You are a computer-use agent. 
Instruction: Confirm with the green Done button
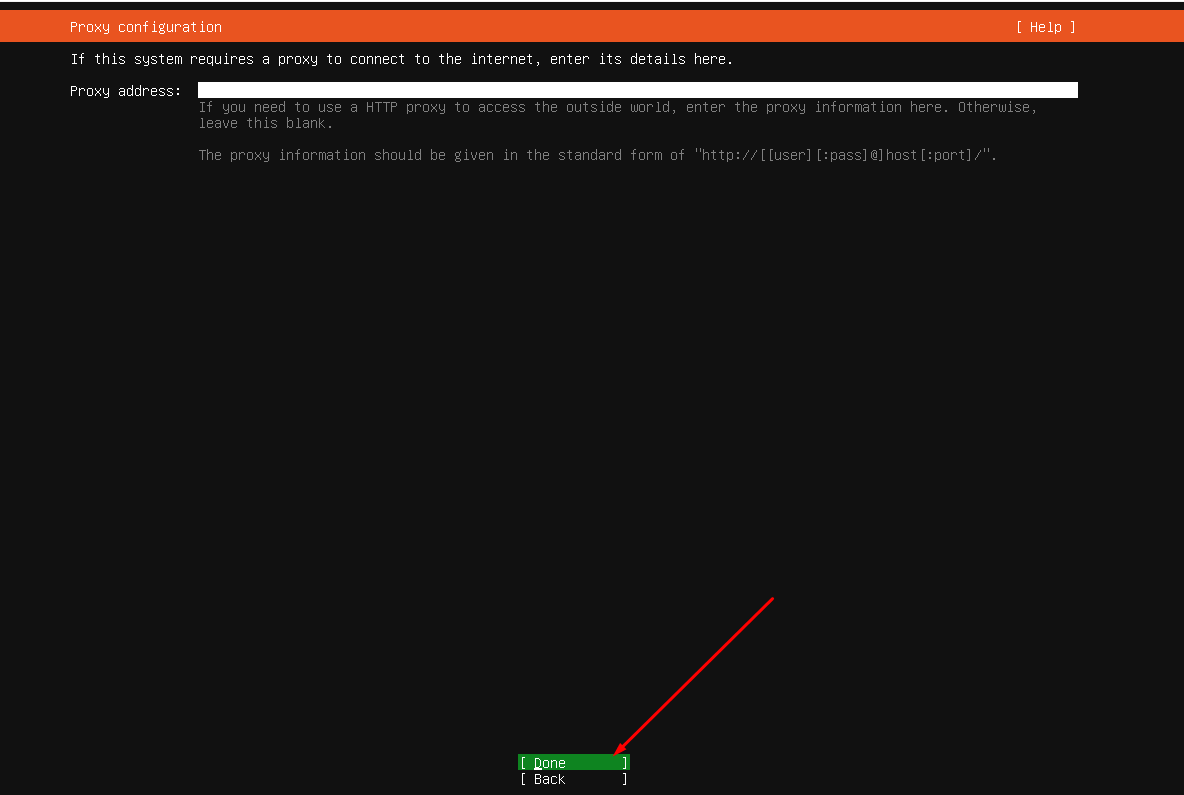(574, 763)
